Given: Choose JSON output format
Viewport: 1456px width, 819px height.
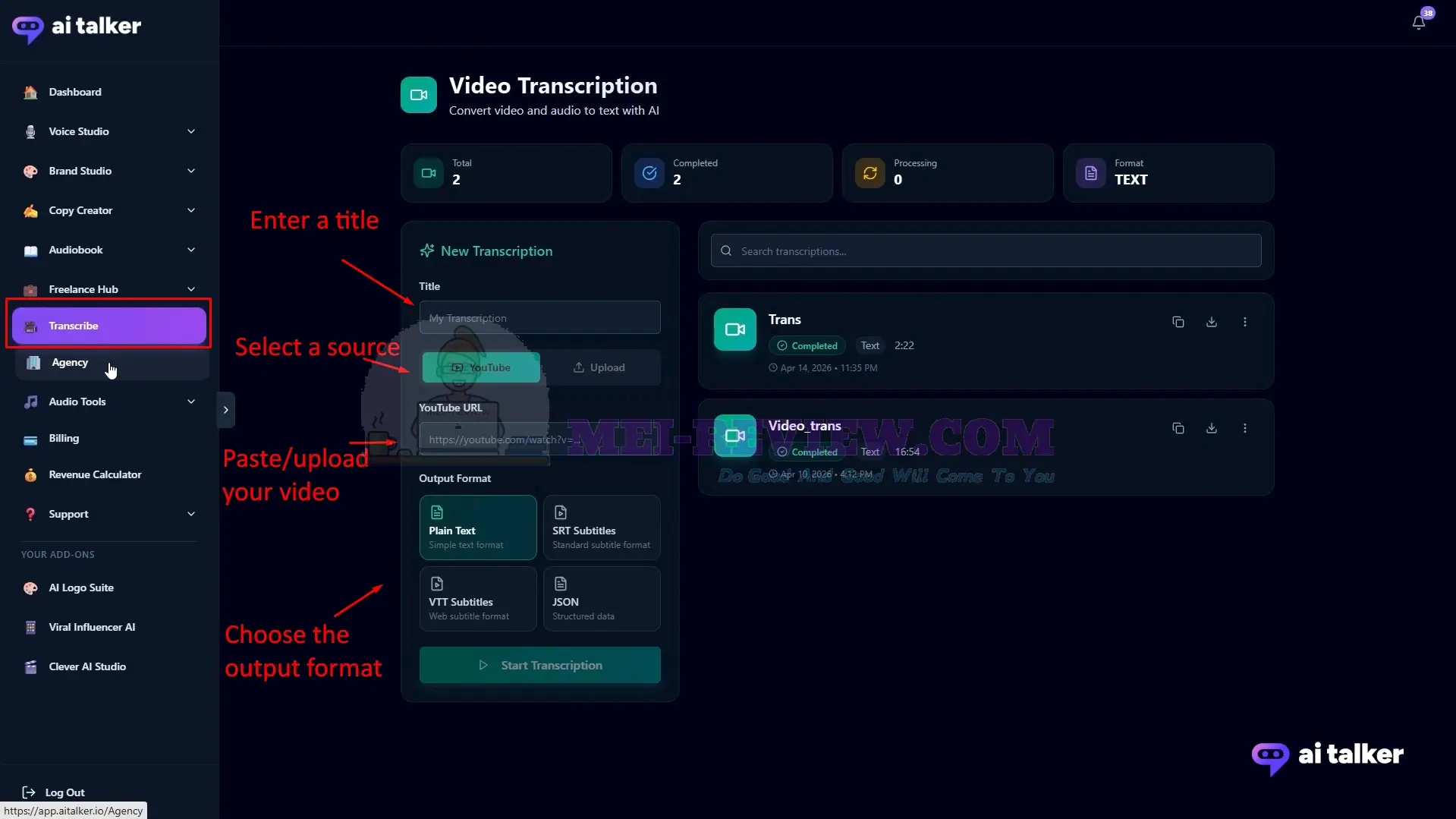Looking at the screenshot, I should 602,599.
